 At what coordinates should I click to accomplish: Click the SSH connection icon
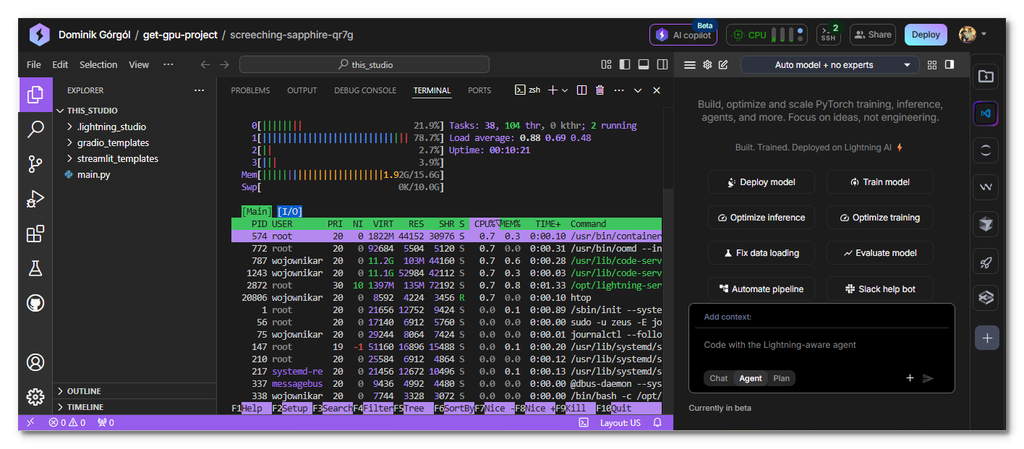829,34
